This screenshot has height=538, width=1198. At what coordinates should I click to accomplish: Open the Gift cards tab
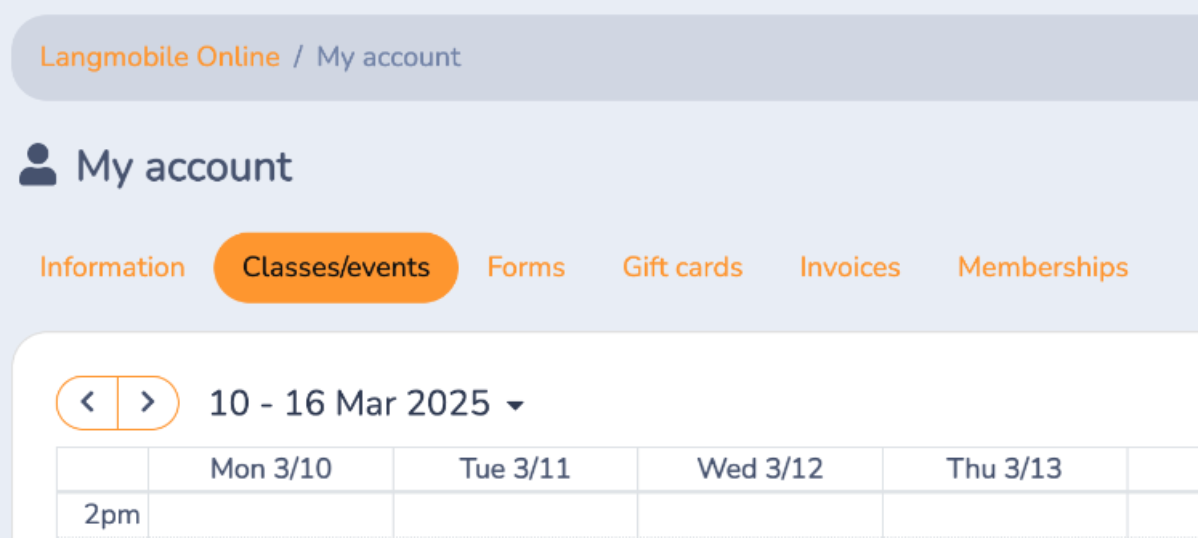click(682, 268)
